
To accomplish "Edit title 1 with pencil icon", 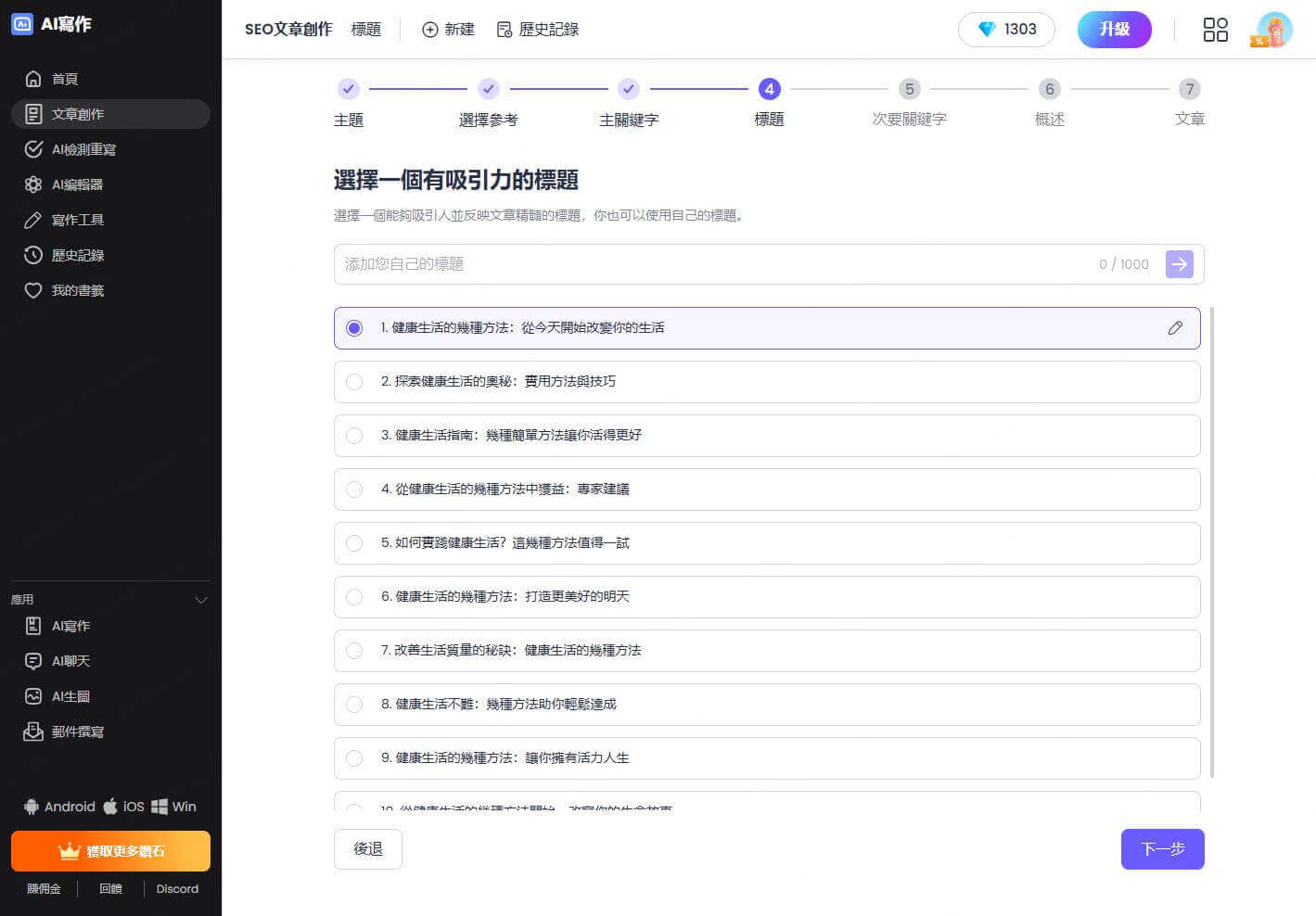I will coord(1175,328).
